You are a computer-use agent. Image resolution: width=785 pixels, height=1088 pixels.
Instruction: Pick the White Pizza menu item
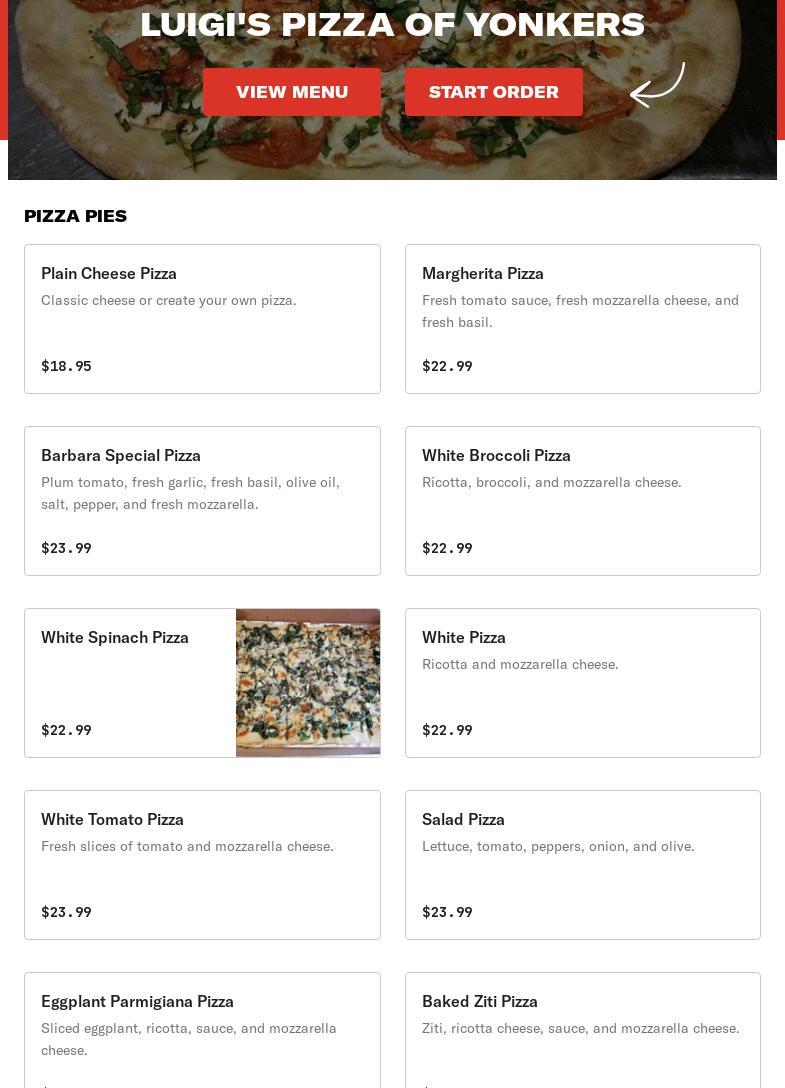582,683
